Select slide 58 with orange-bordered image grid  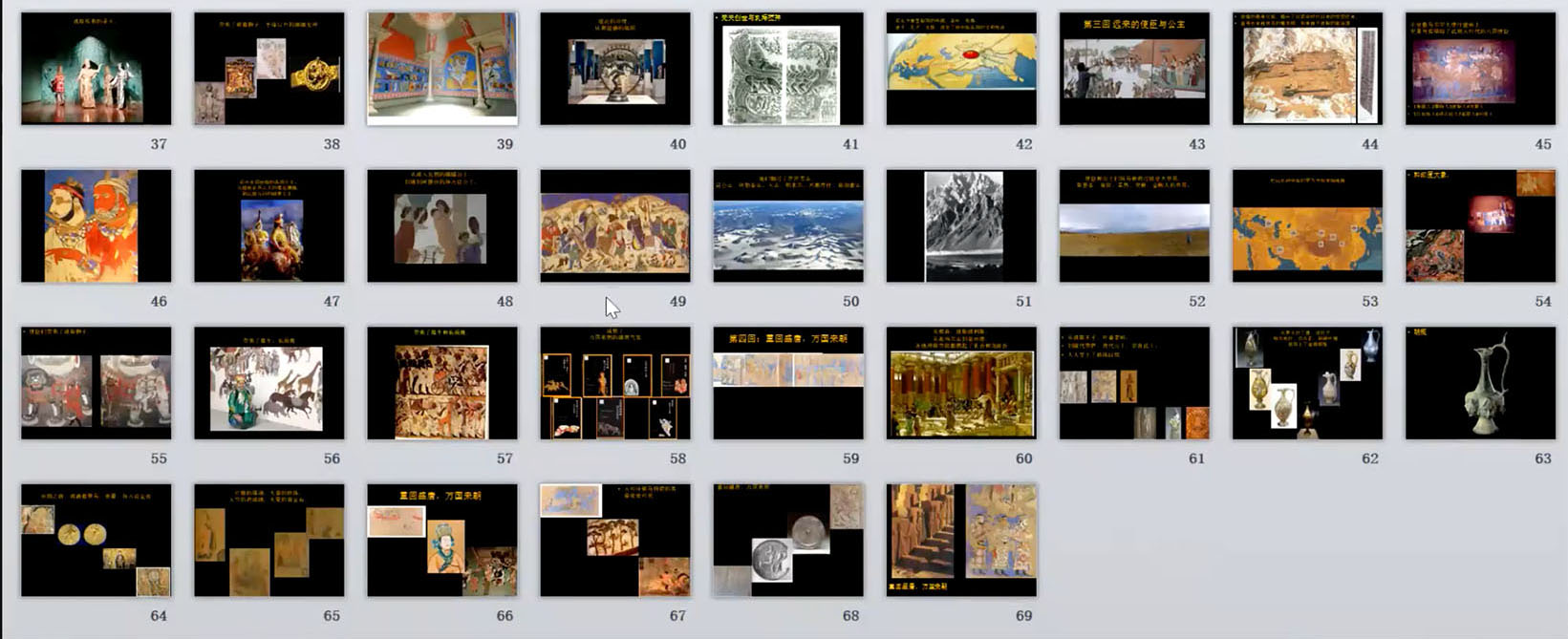point(615,383)
